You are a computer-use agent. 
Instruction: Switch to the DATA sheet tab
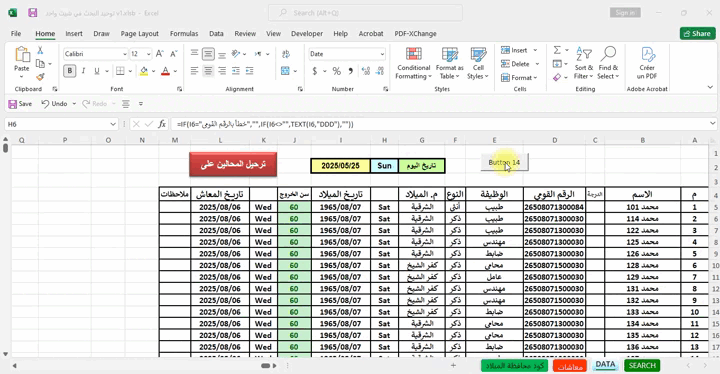click(605, 365)
